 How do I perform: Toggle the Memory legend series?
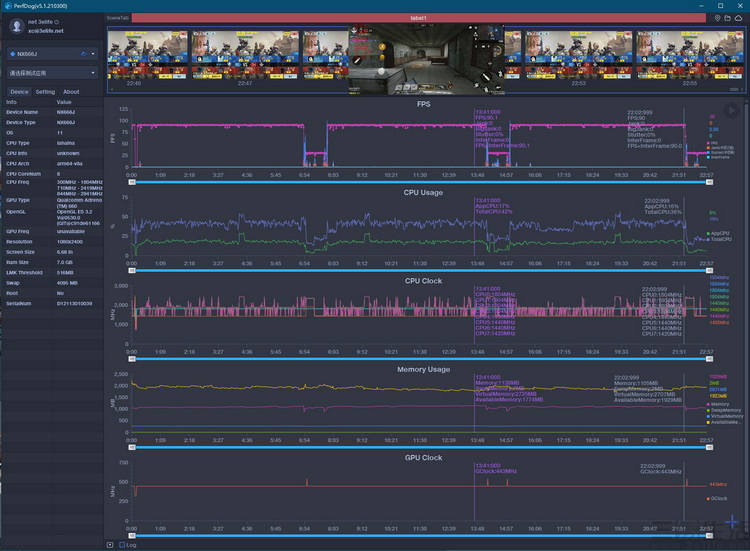pos(717,405)
